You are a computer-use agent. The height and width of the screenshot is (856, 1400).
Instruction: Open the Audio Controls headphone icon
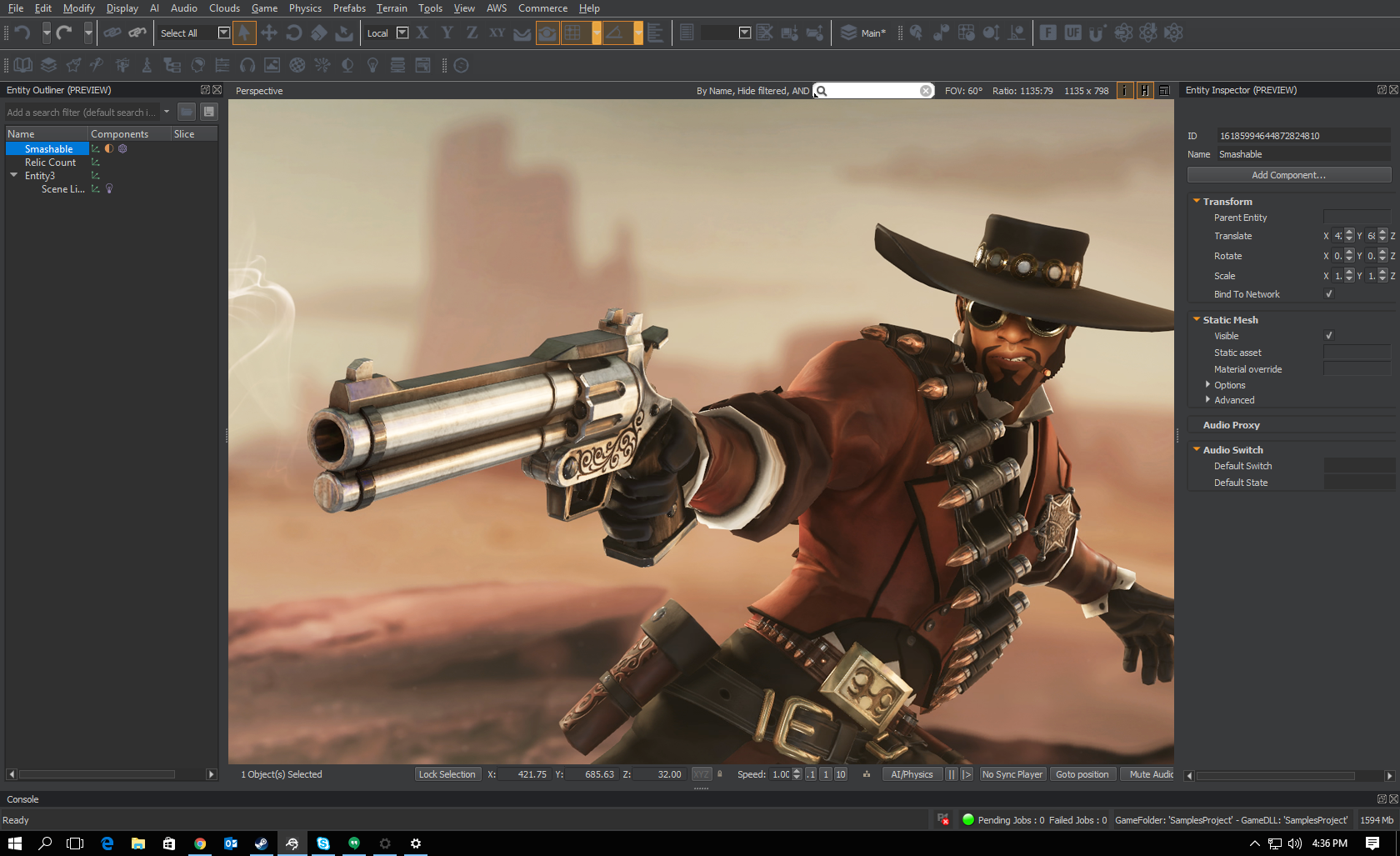[x=247, y=65]
